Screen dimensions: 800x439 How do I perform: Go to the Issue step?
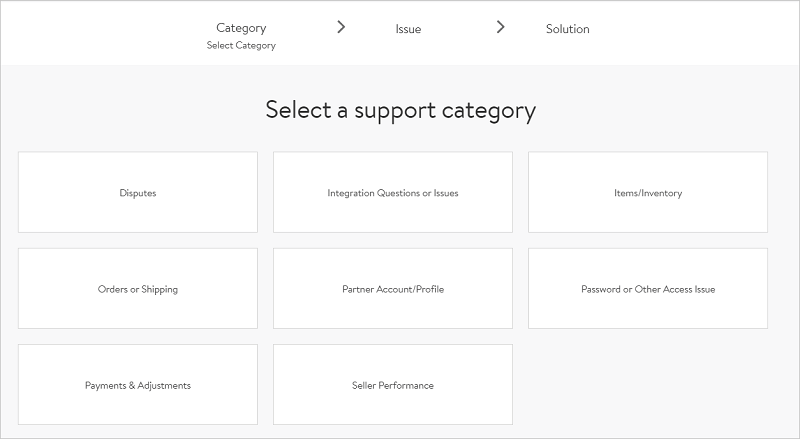(408, 29)
